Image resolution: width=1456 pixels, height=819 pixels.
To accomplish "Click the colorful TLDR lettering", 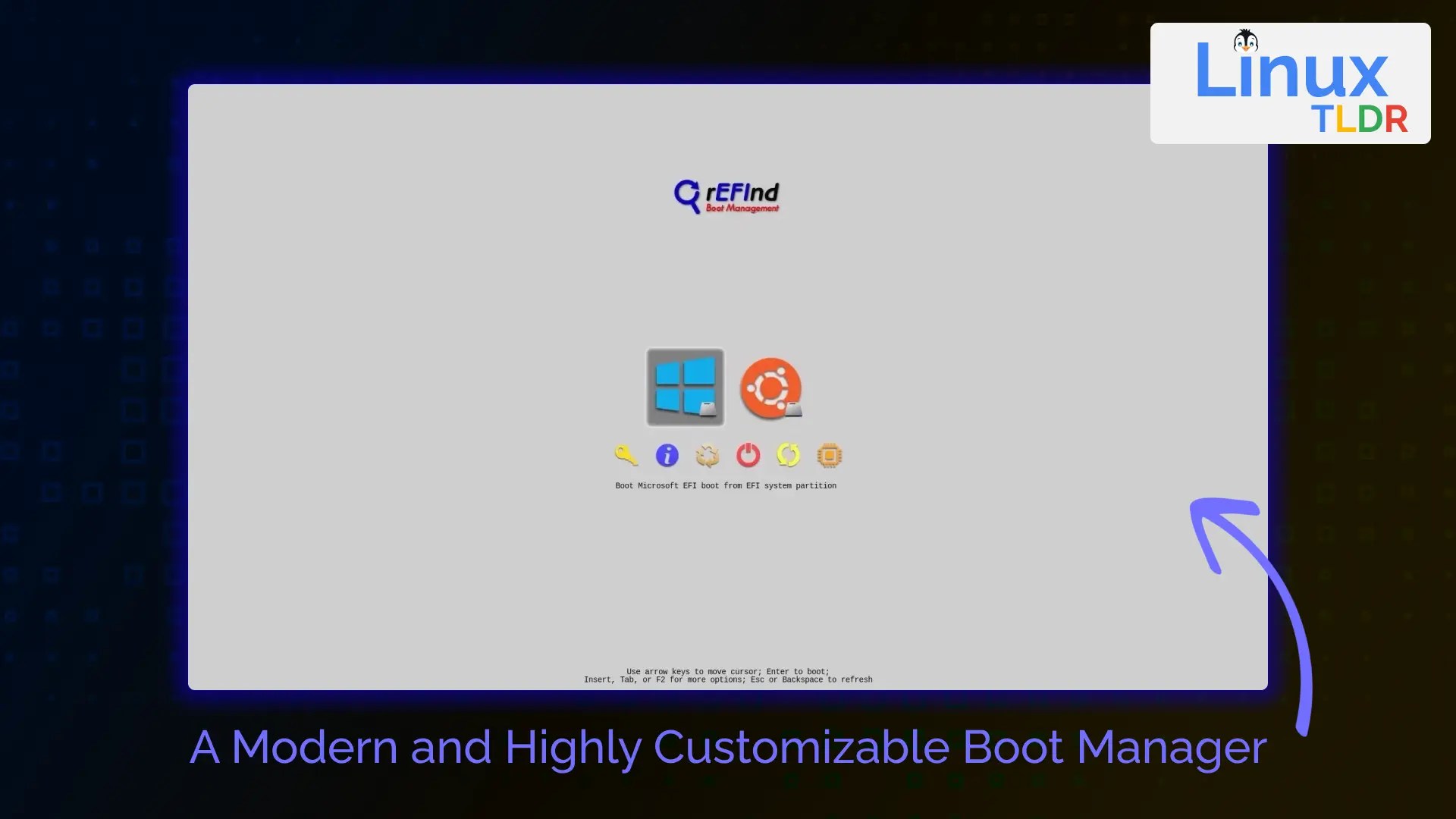I will tap(1359, 120).
